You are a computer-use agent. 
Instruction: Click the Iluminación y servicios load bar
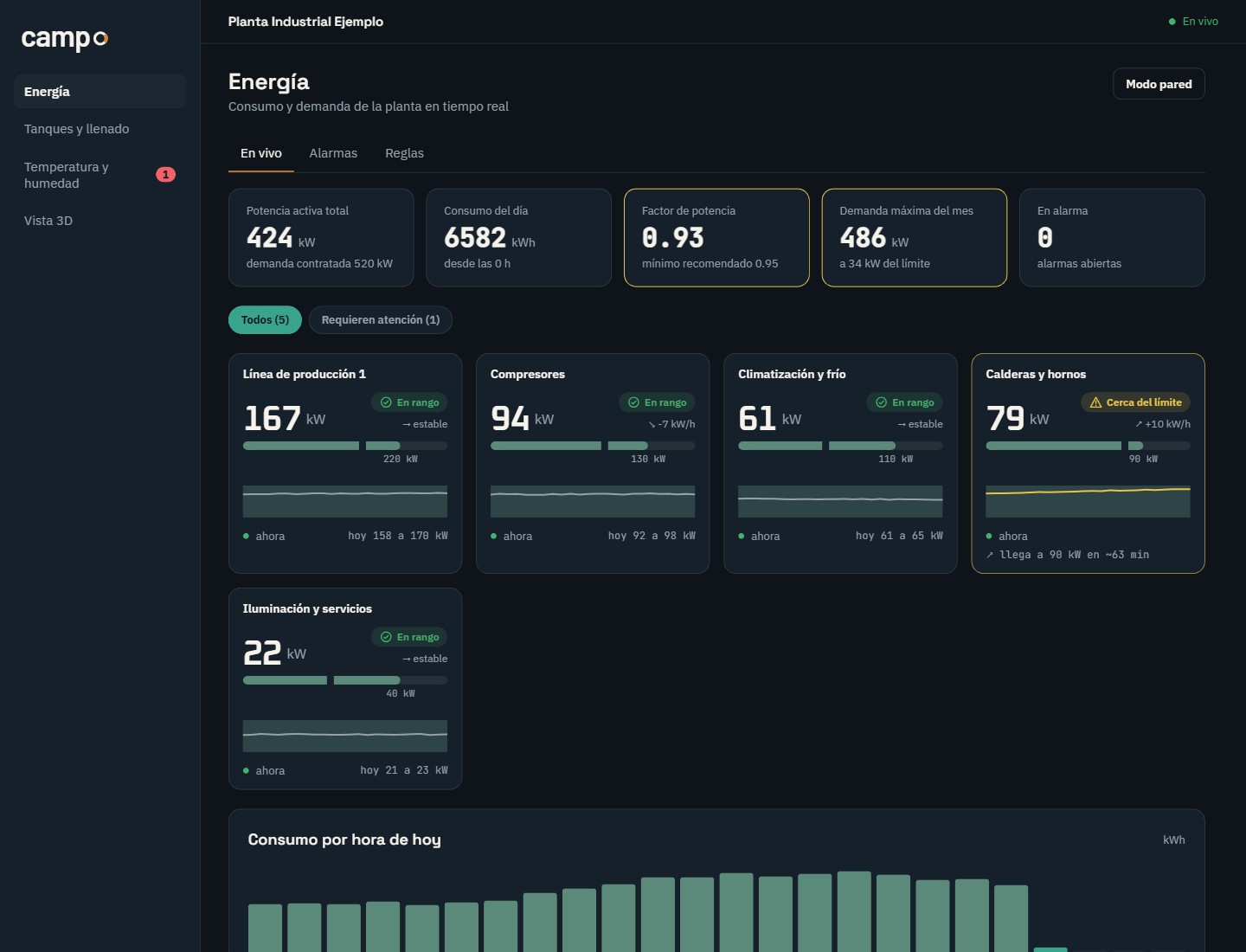pyautogui.click(x=345, y=680)
